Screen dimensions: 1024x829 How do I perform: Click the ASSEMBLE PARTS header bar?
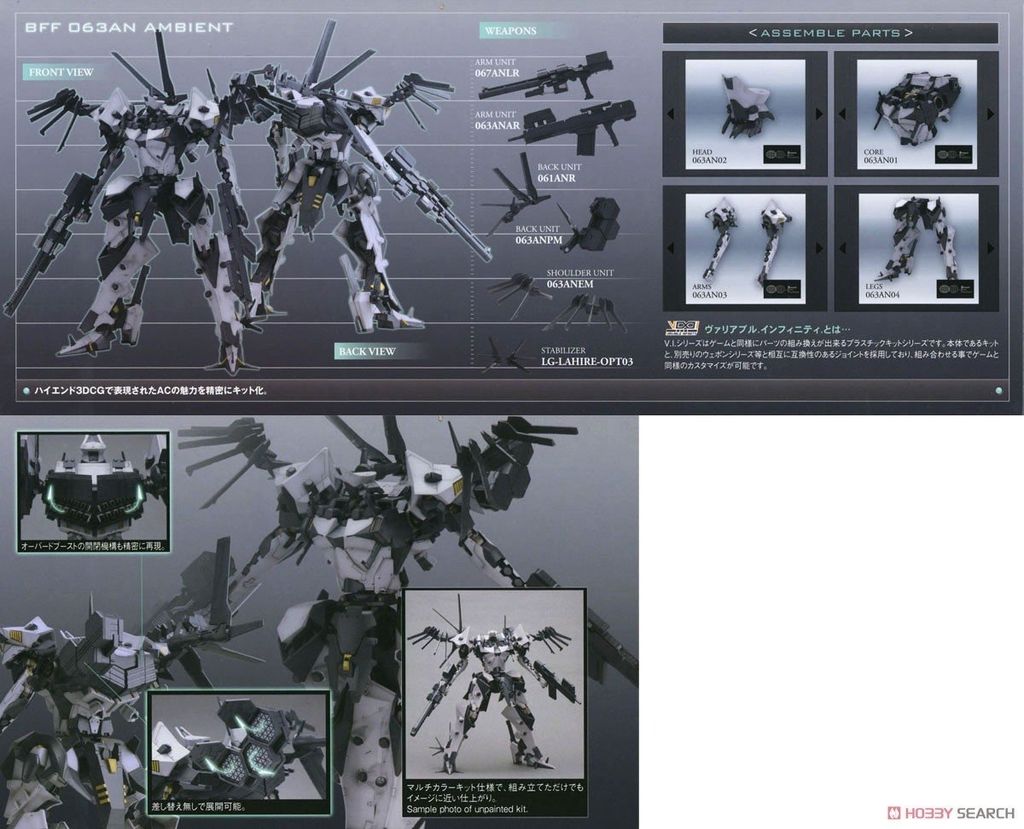click(x=830, y=33)
